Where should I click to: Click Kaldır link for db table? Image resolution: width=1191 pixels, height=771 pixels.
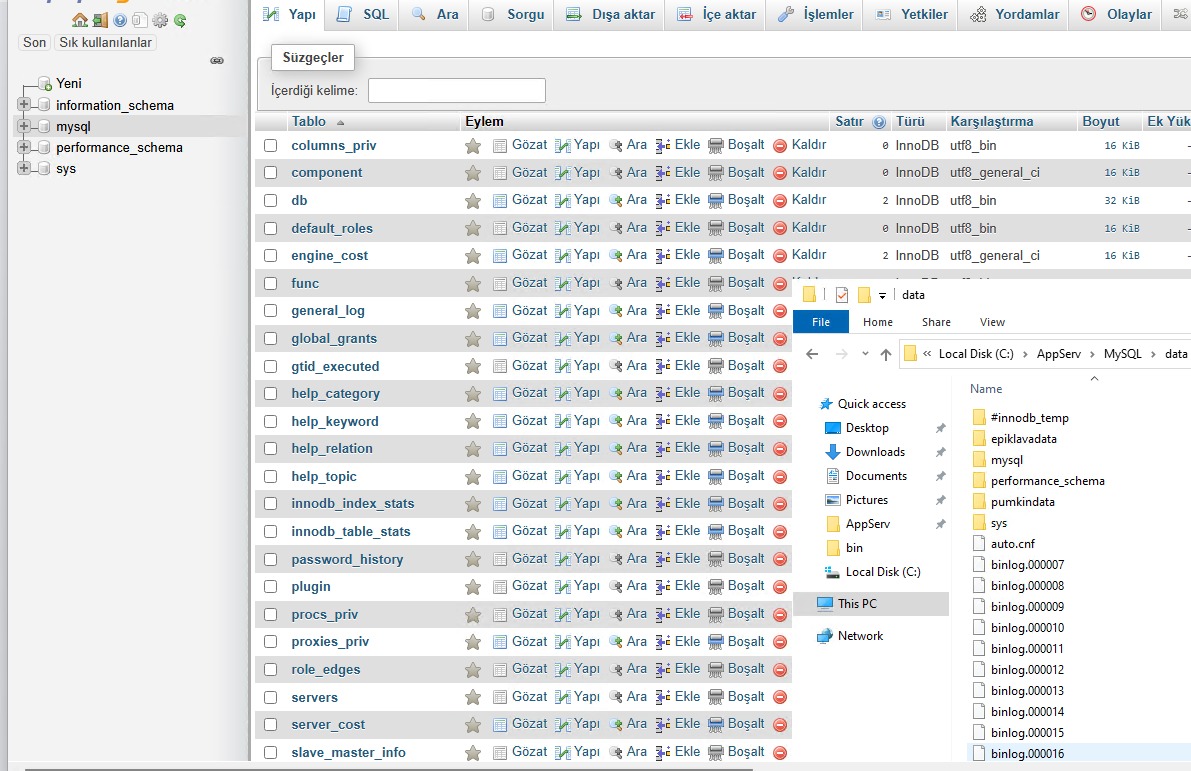[x=809, y=200]
